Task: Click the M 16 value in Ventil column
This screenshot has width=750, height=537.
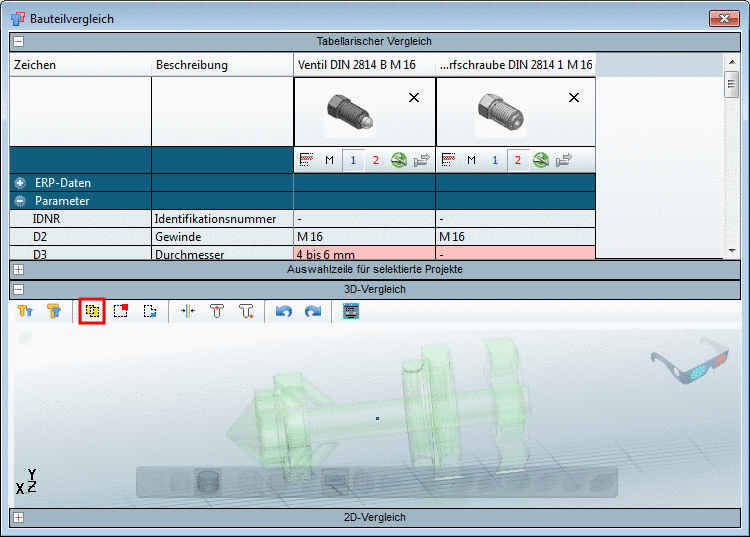Action: tap(364, 237)
